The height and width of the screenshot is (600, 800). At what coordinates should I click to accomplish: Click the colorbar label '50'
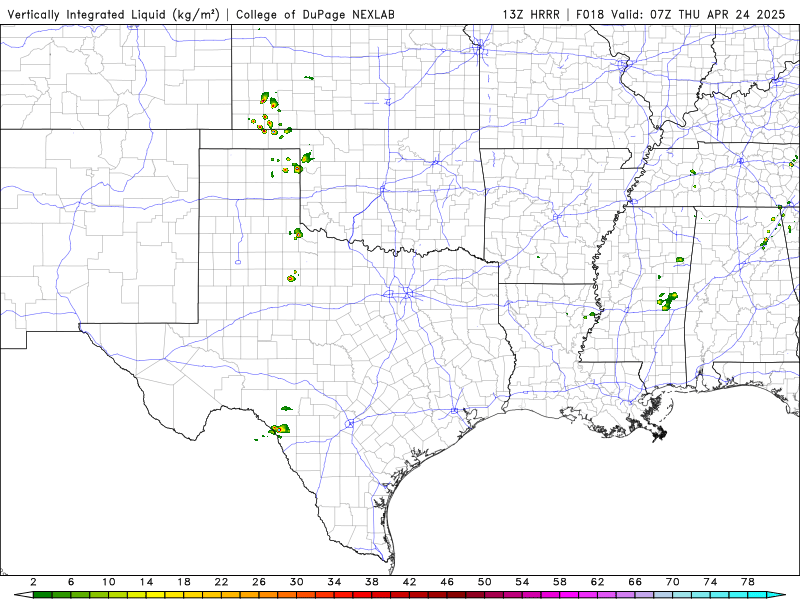tap(485, 582)
